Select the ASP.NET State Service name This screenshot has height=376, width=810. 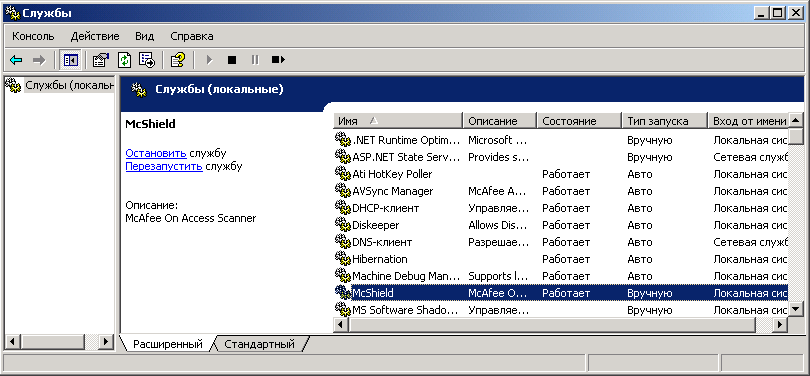tap(406, 157)
